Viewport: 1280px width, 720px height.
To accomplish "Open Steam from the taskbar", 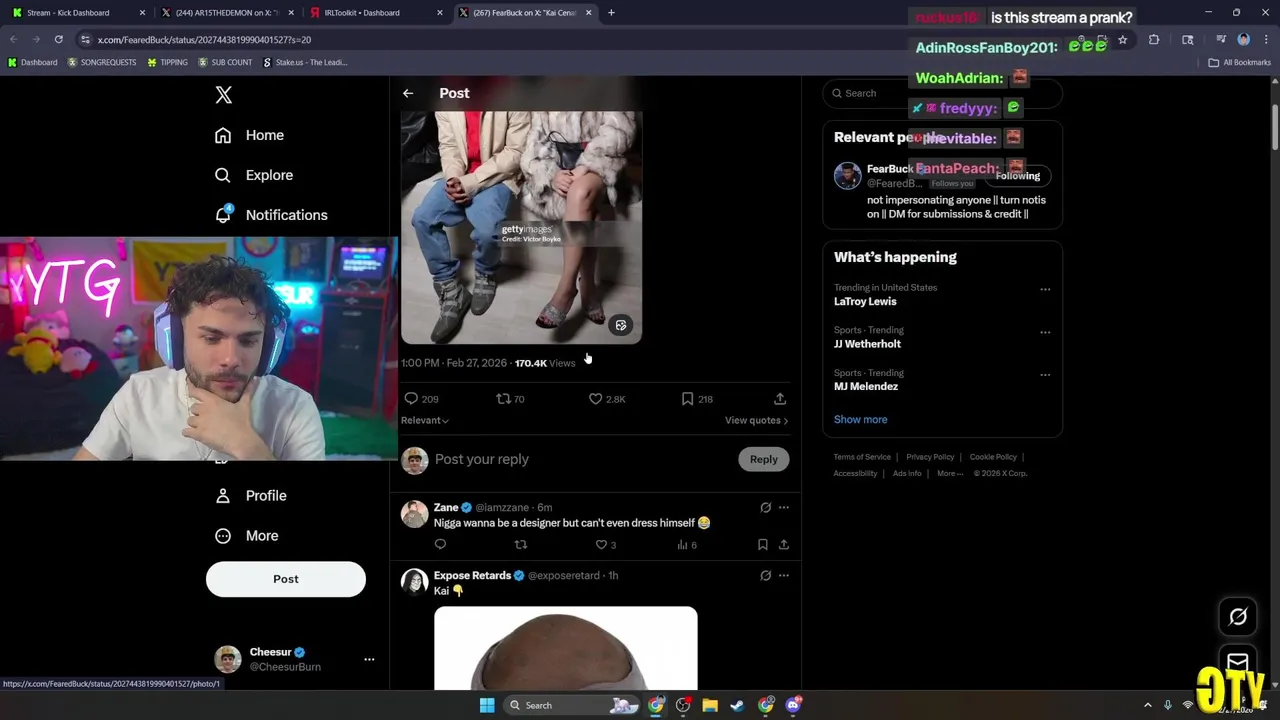I will (737, 706).
